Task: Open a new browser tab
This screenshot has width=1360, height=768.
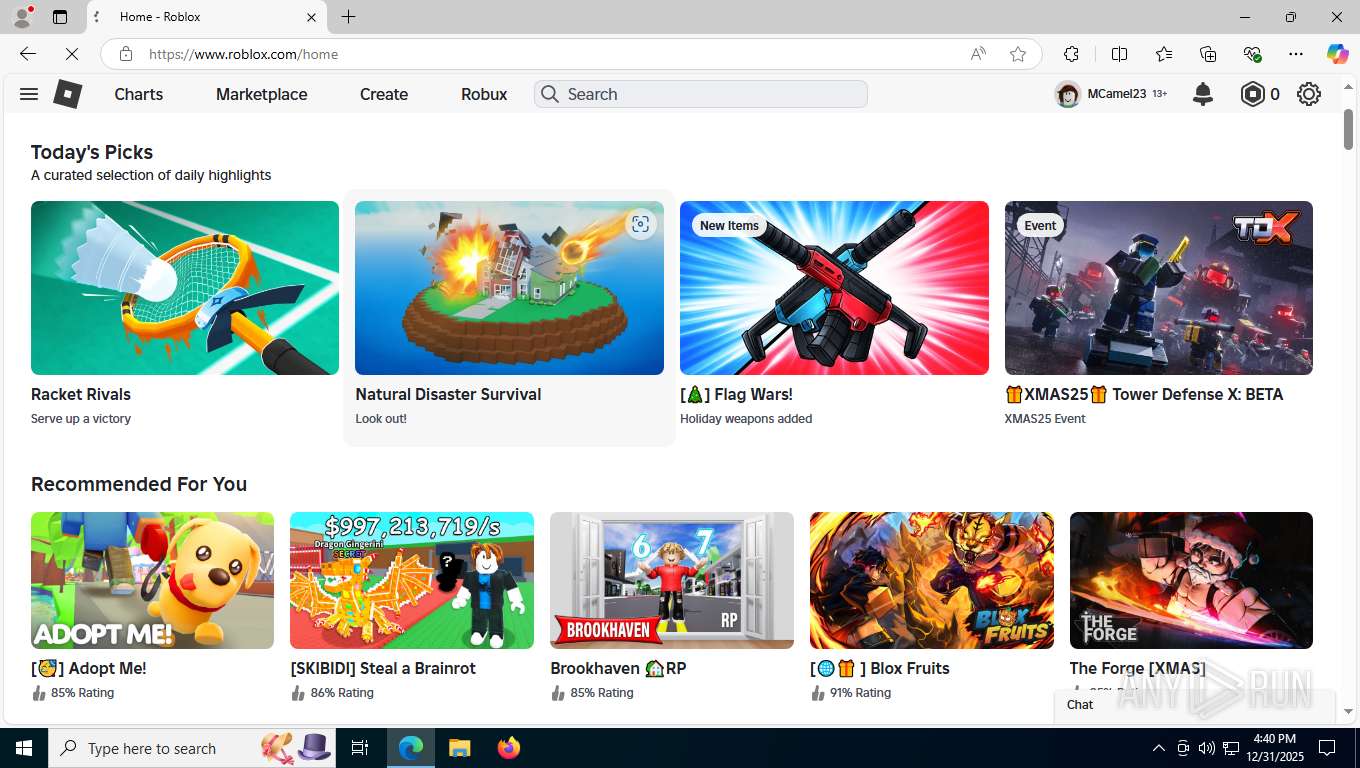Action: click(x=348, y=17)
